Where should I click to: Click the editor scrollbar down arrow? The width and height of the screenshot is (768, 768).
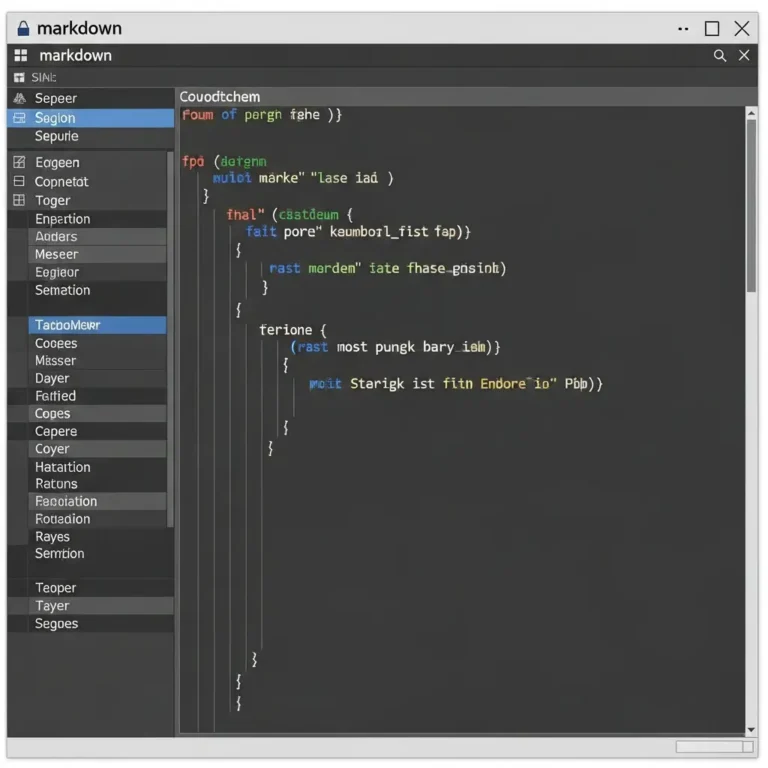(x=751, y=730)
